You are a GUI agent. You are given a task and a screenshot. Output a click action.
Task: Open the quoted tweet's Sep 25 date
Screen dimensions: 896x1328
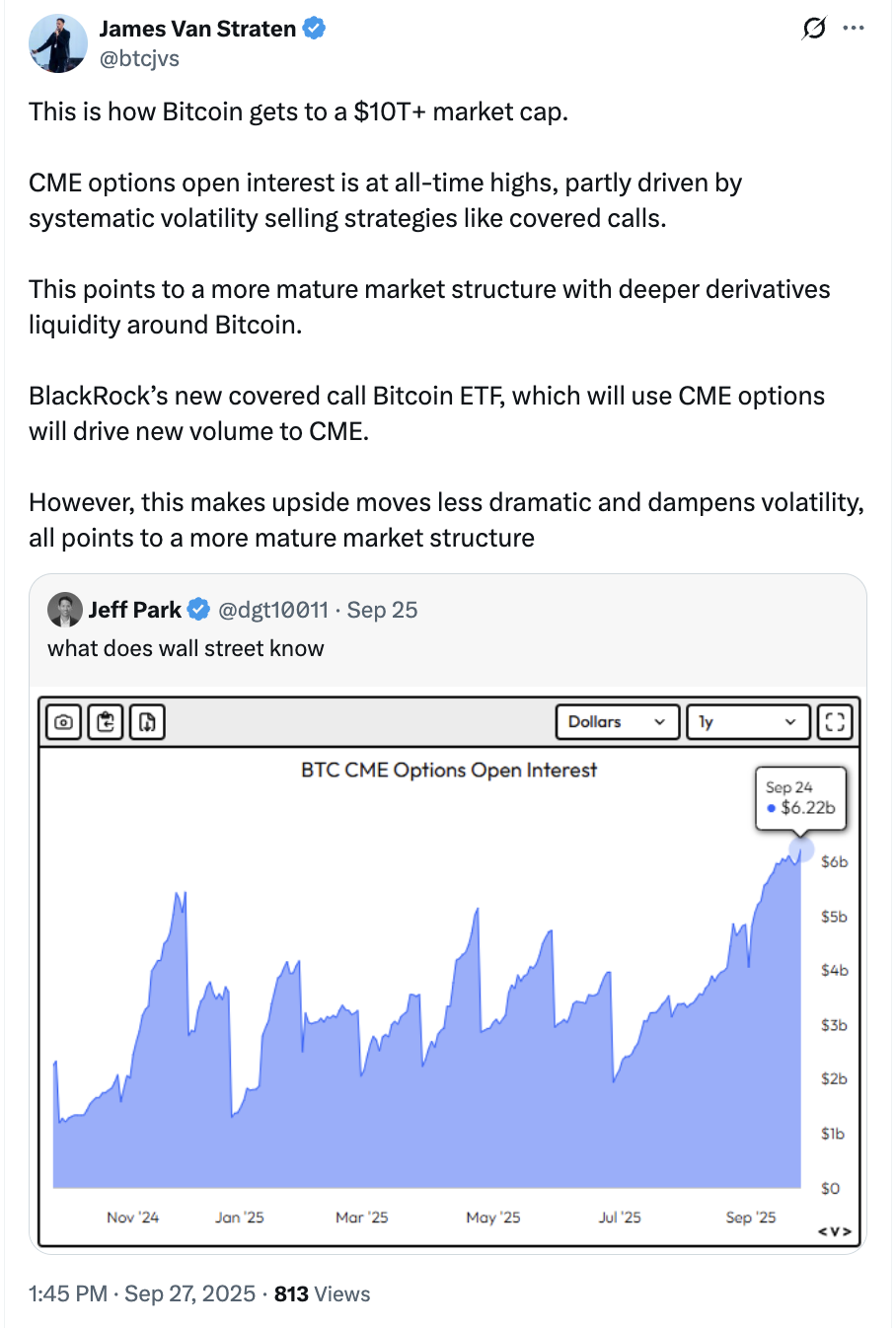tap(382, 610)
